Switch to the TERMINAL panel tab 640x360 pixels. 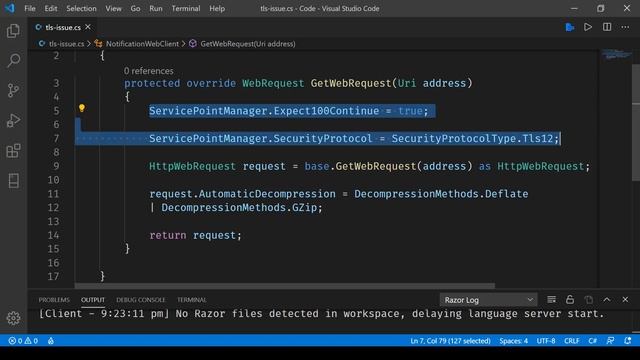(x=192, y=300)
